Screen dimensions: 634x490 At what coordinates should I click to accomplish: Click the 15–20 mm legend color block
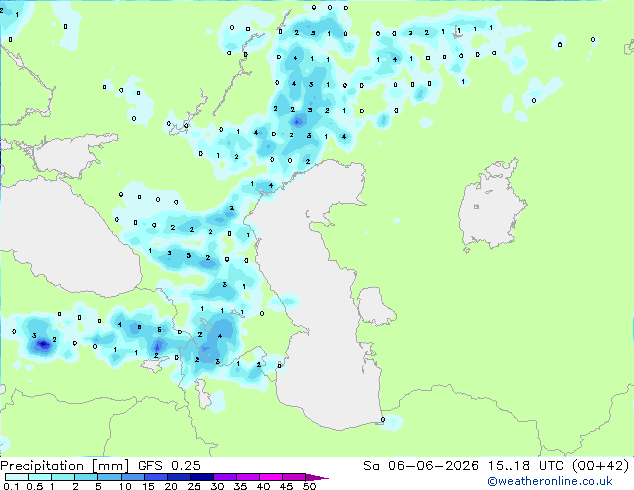[x=155, y=477]
